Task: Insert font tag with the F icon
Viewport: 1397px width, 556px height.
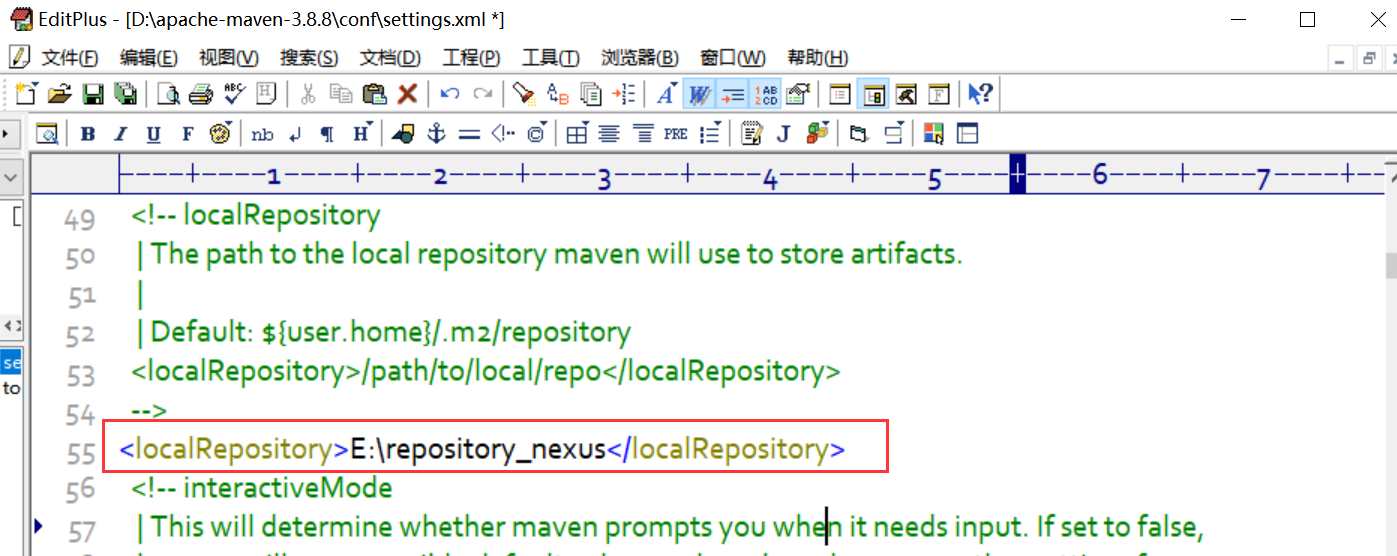Action: tap(187, 133)
